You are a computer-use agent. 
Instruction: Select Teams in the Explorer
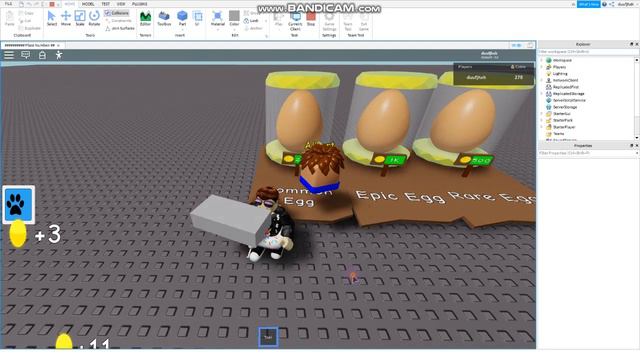click(555, 133)
